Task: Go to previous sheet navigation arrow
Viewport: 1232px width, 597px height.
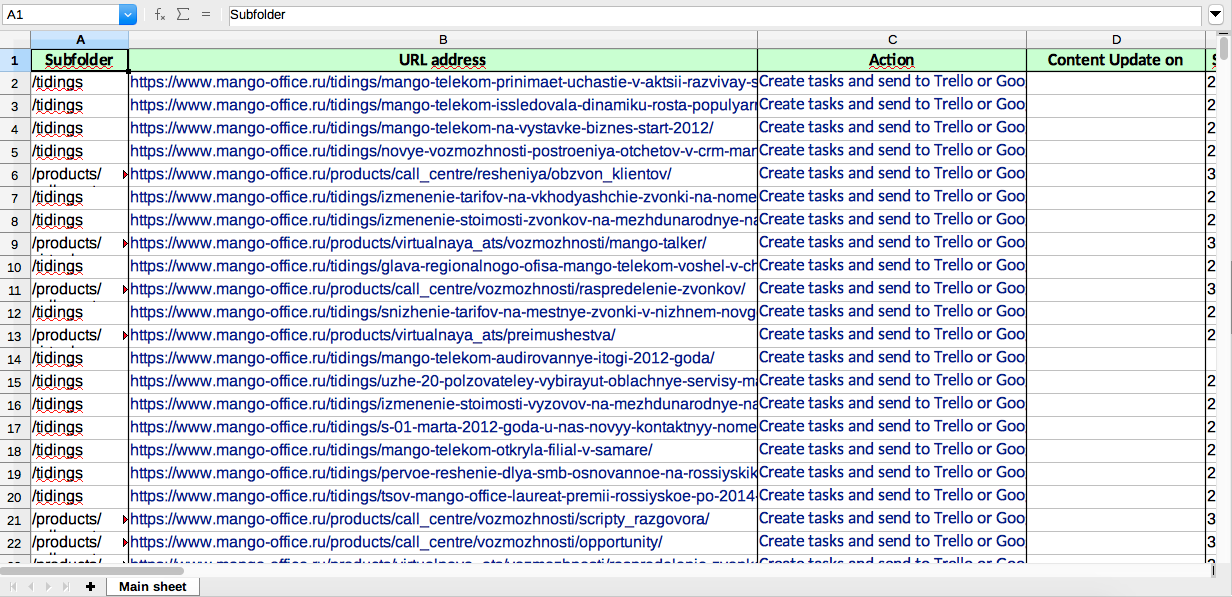Action: tap(31, 586)
